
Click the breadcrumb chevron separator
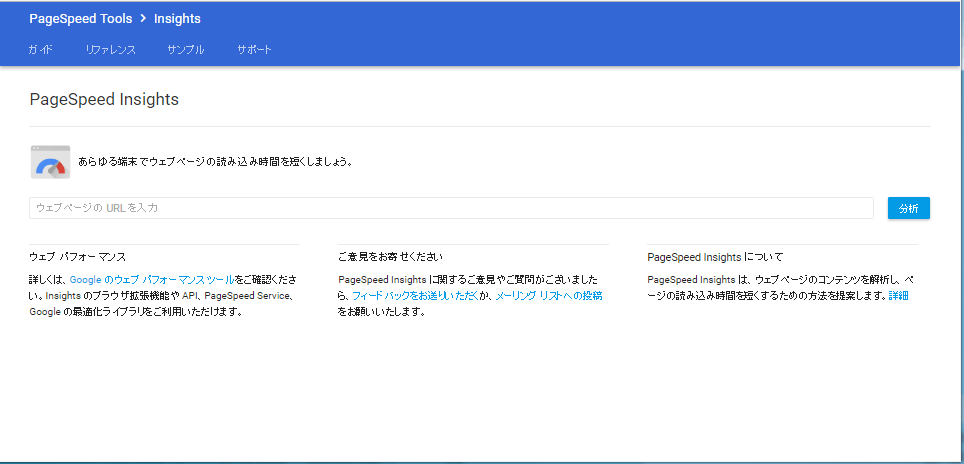click(x=143, y=19)
